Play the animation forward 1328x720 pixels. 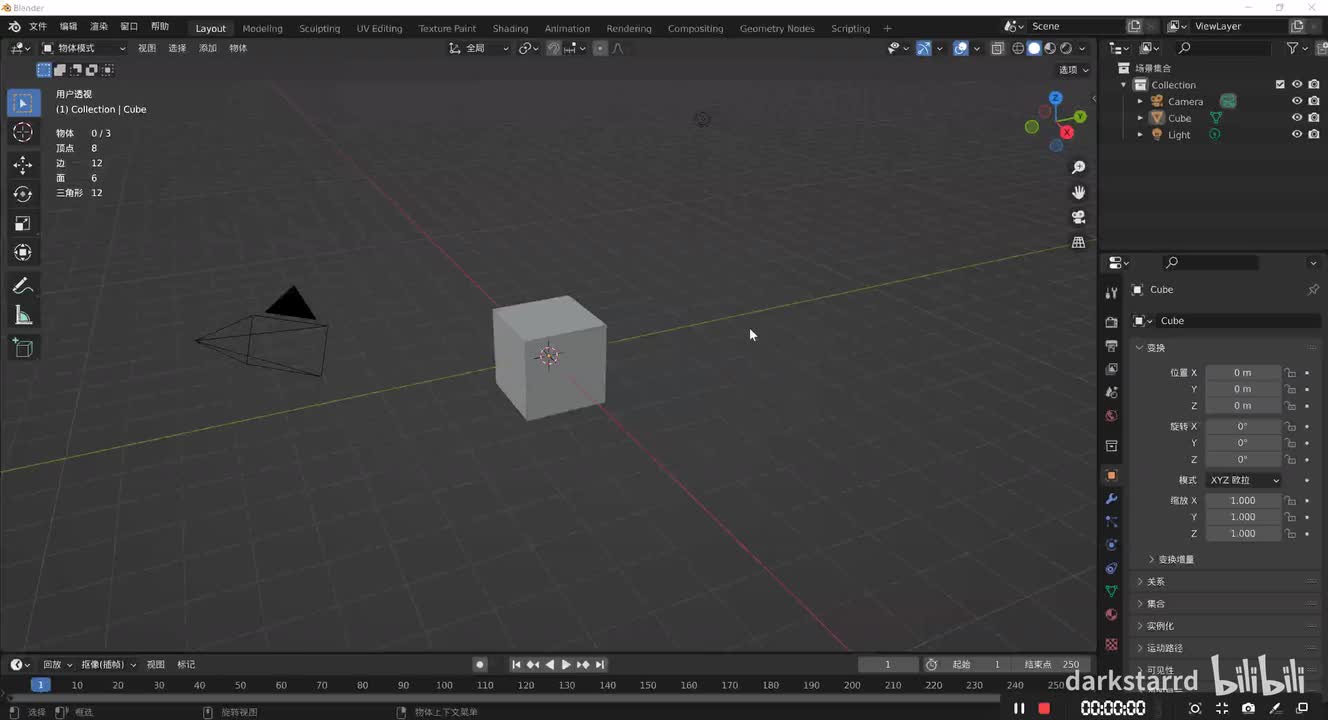[x=566, y=665]
